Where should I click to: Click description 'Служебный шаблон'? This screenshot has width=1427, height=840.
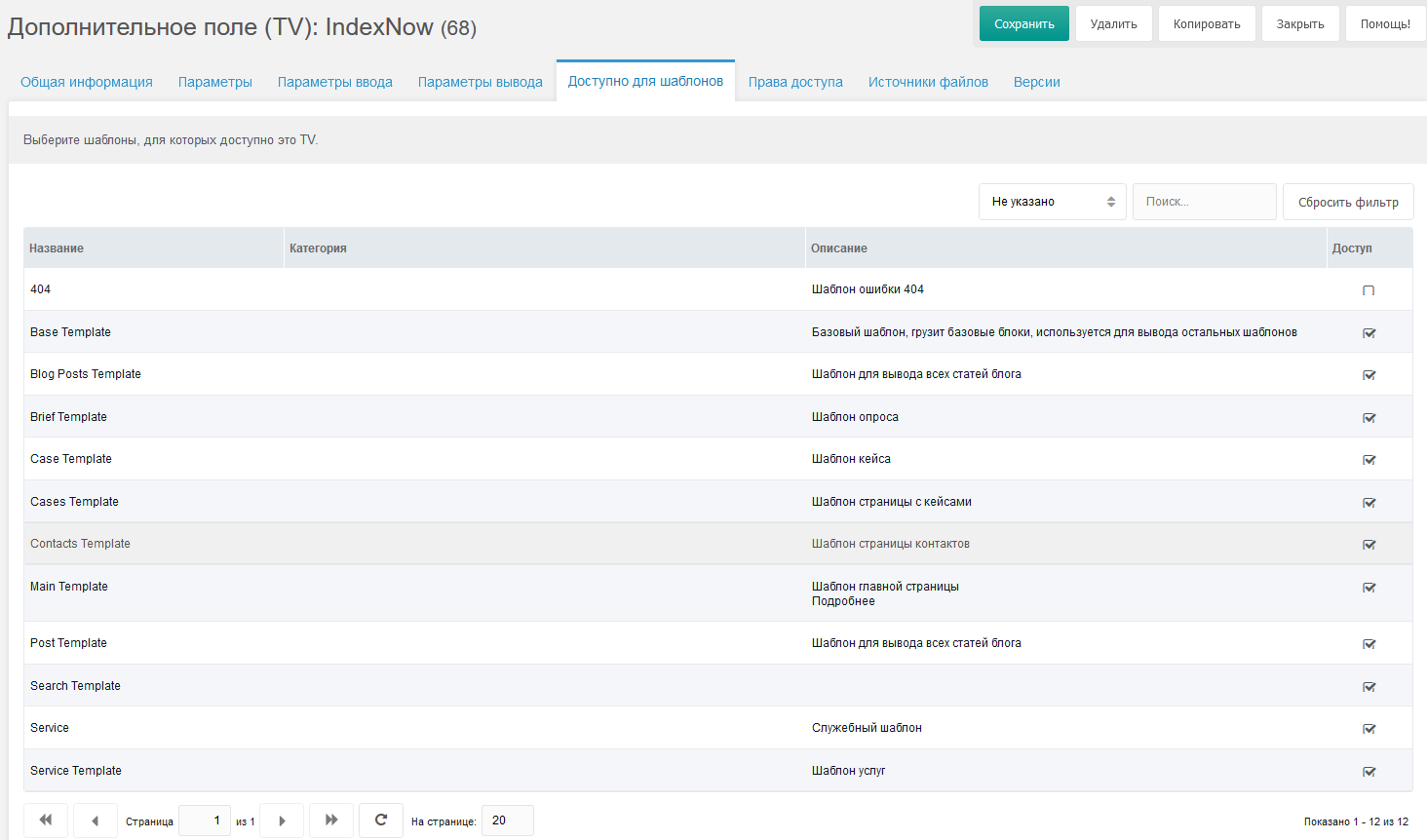pos(867,728)
